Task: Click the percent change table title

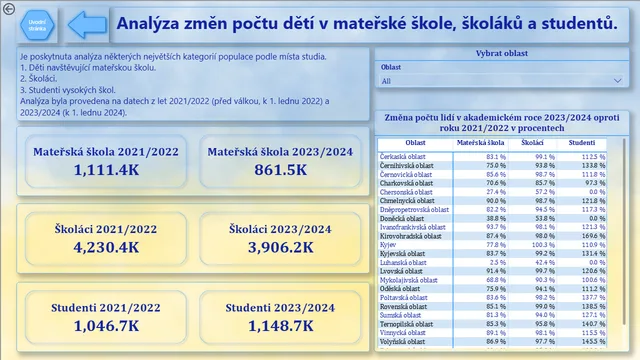Action: [502, 122]
